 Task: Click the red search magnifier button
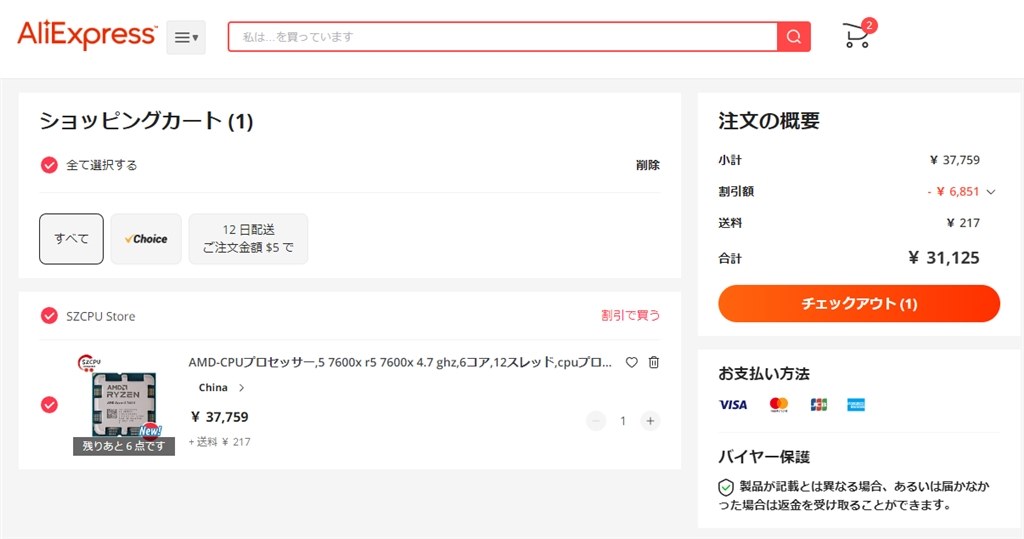coord(793,37)
